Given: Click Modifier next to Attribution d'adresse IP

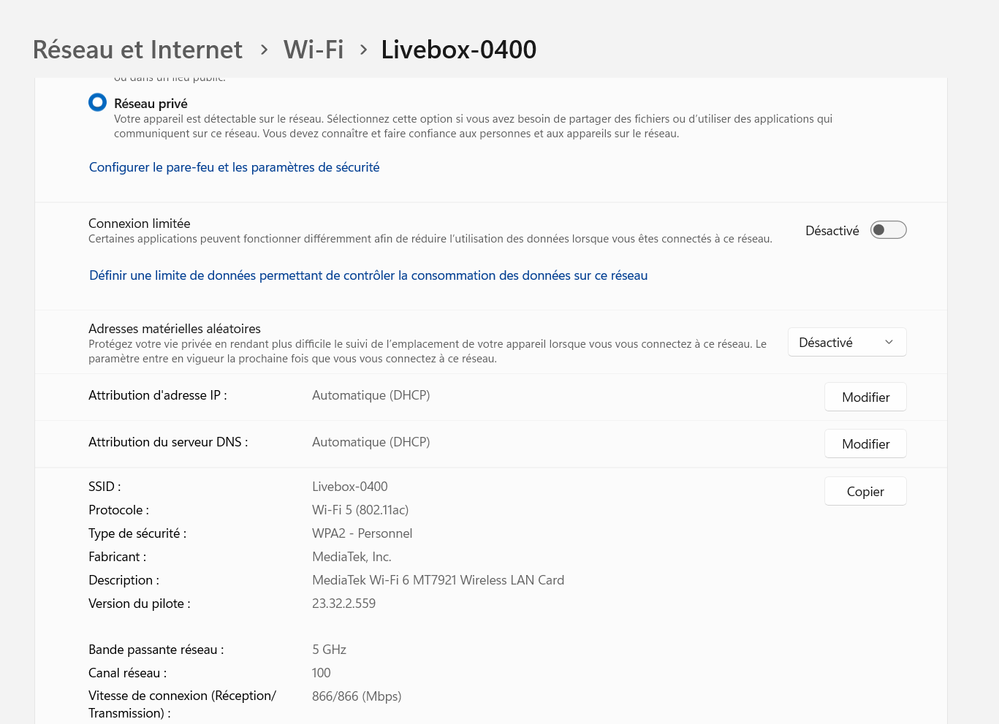Looking at the screenshot, I should (864, 396).
